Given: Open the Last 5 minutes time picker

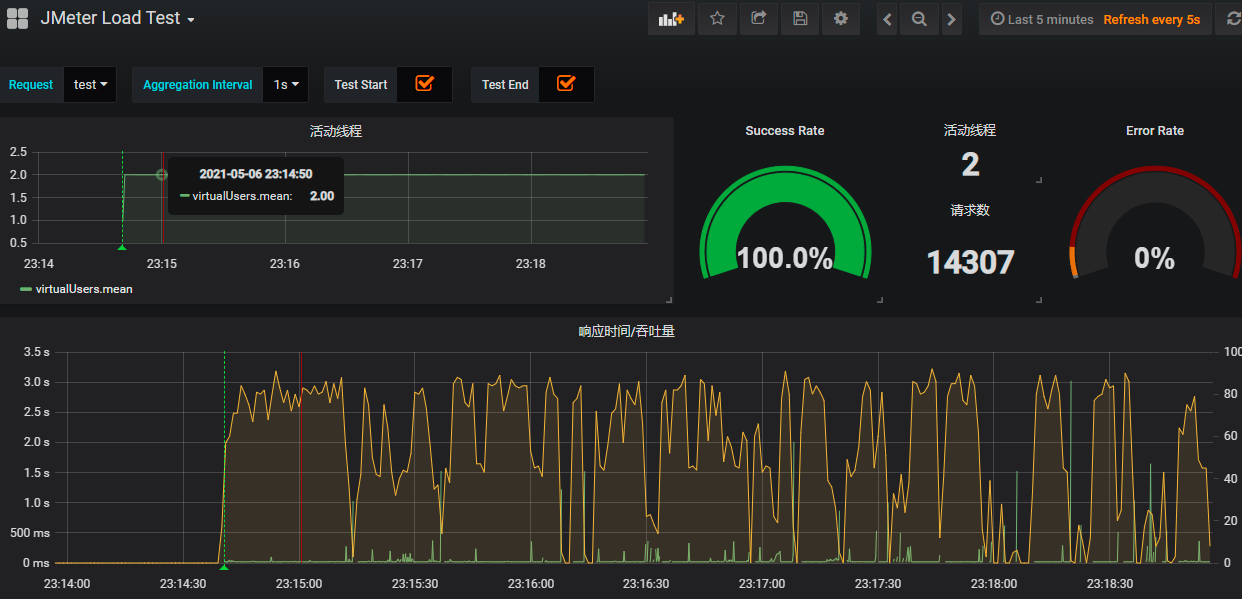Looking at the screenshot, I should pos(1041,19).
